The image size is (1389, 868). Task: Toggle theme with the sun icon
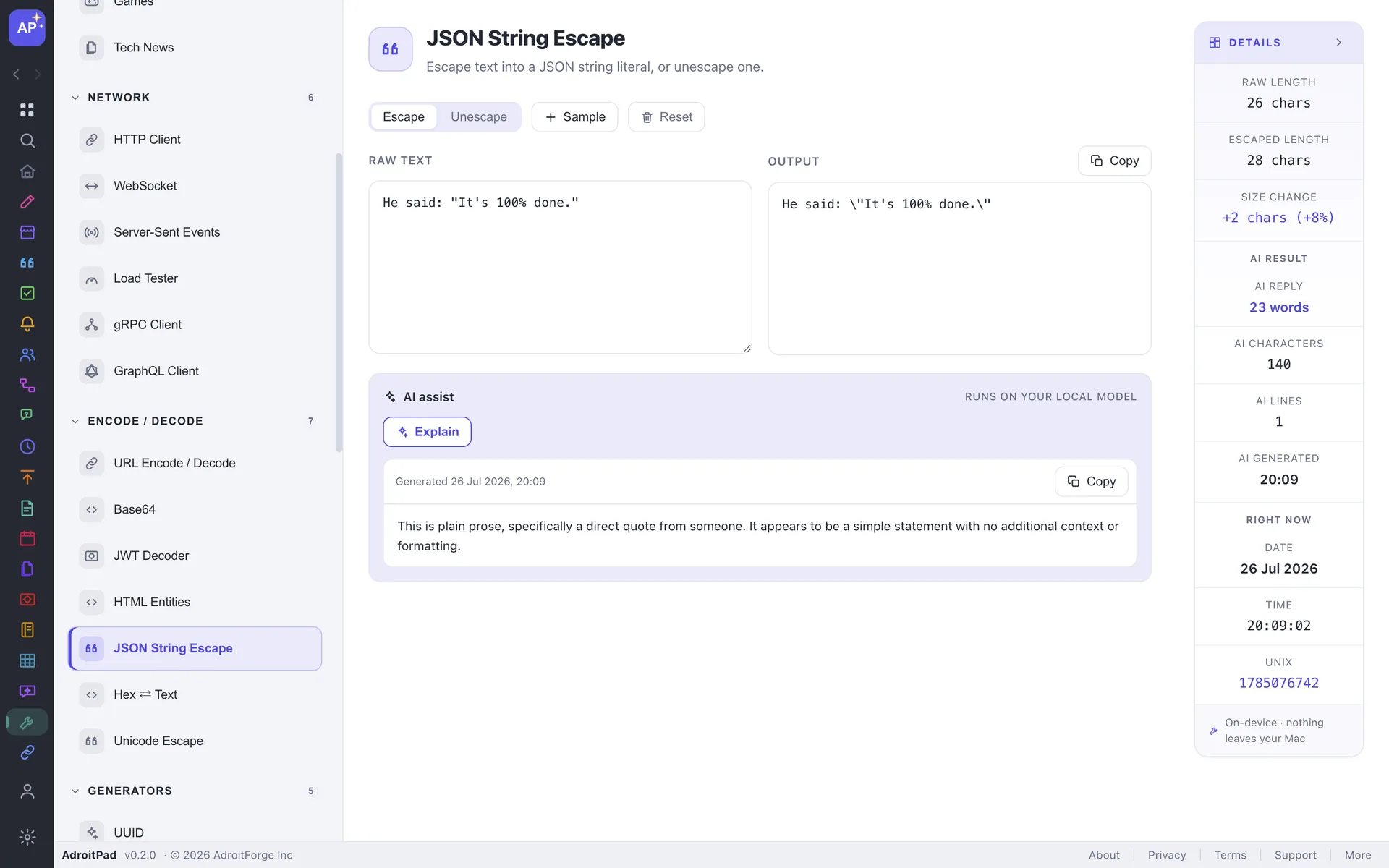[27, 837]
